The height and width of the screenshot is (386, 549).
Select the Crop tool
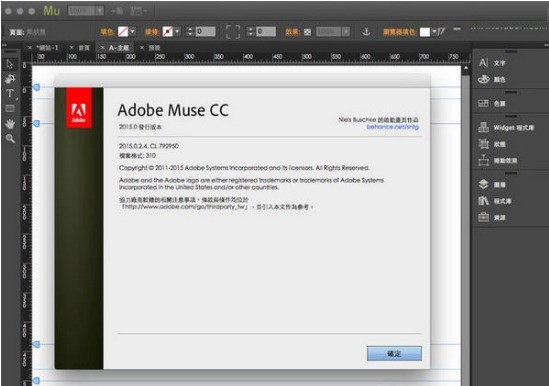tap(10, 79)
